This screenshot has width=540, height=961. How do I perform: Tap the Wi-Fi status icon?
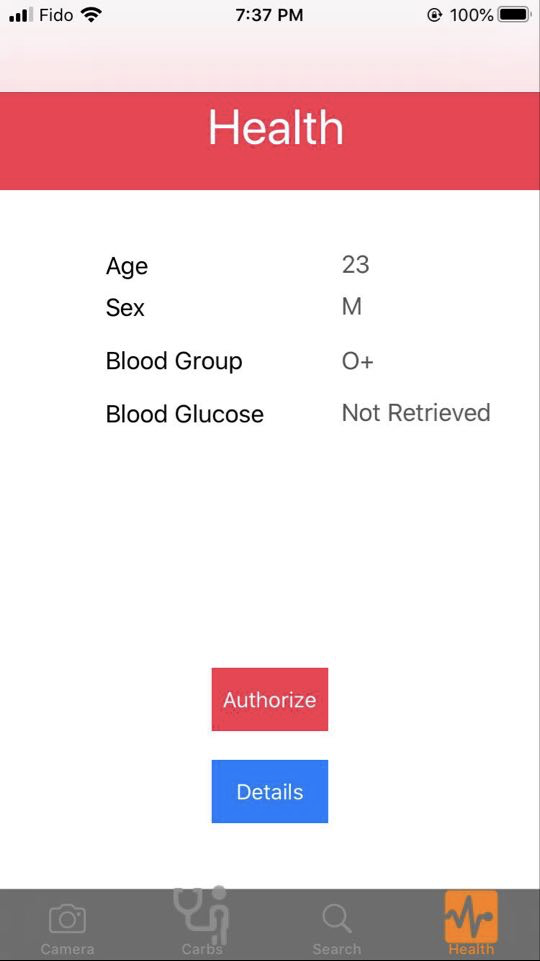point(91,15)
